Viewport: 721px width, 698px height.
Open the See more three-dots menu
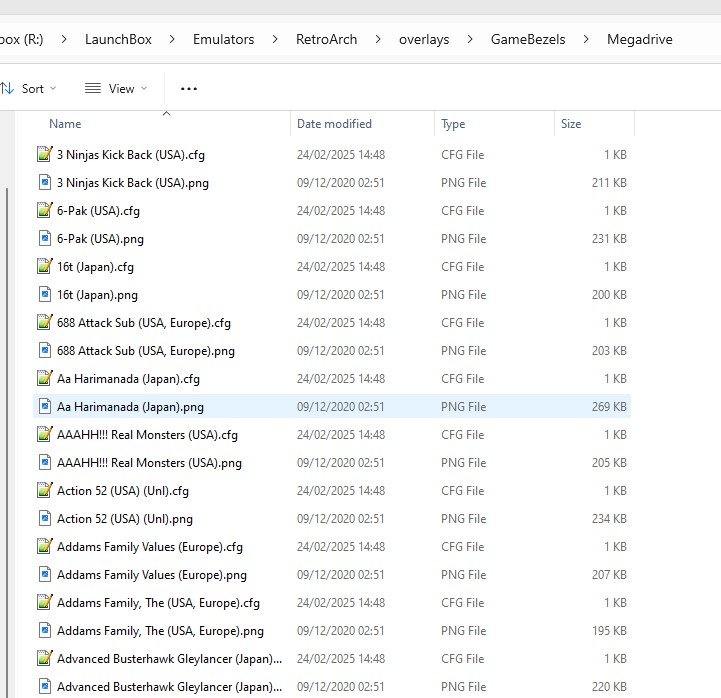189,88
